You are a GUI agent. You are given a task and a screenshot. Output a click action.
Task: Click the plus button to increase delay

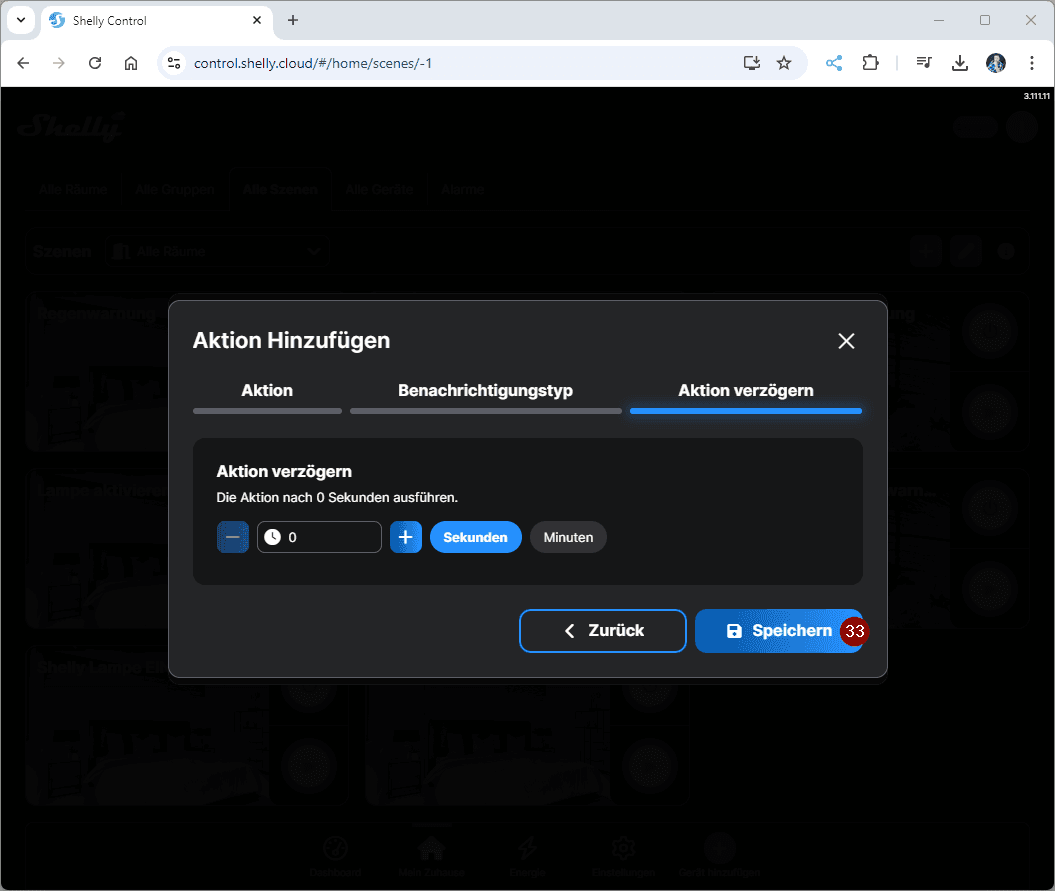[405, 537]
